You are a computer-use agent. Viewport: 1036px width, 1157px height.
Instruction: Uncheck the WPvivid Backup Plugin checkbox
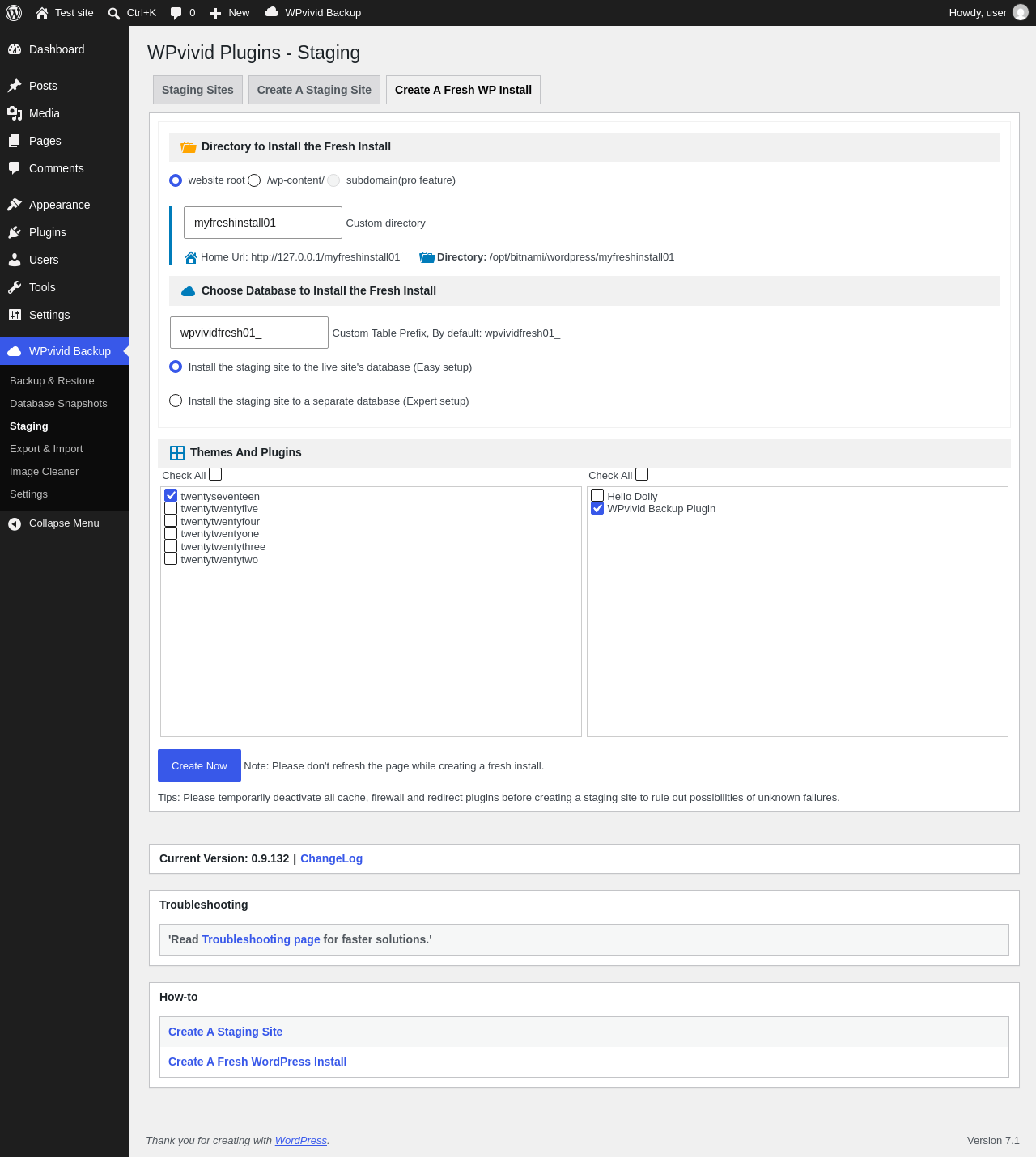597,508
